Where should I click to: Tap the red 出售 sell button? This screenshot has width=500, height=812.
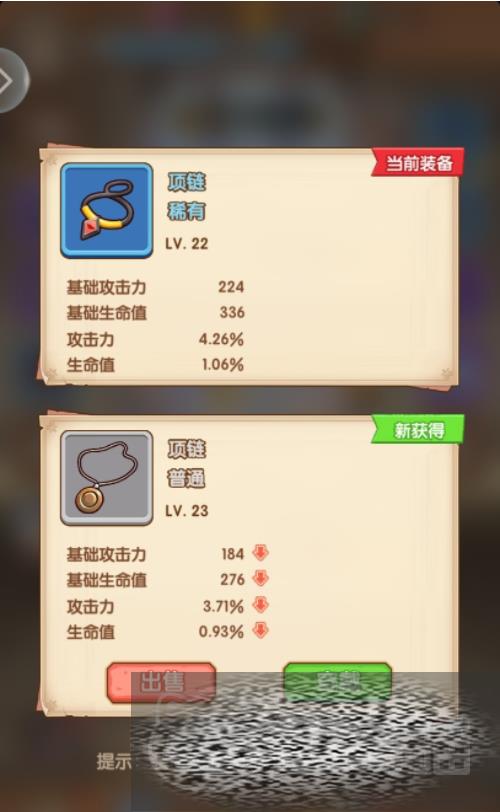(161, 683)
